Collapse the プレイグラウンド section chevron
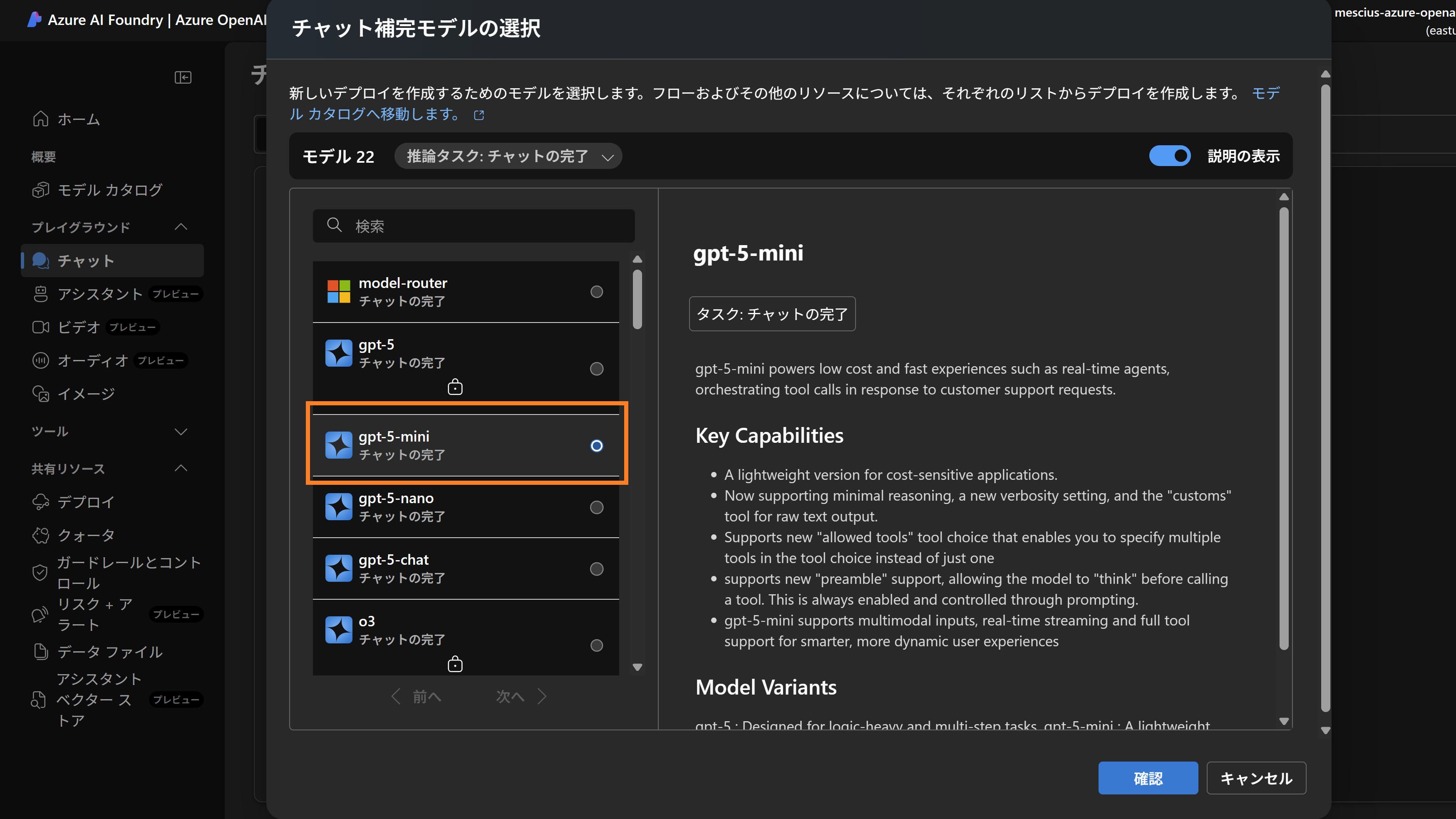 click(181, 227)
